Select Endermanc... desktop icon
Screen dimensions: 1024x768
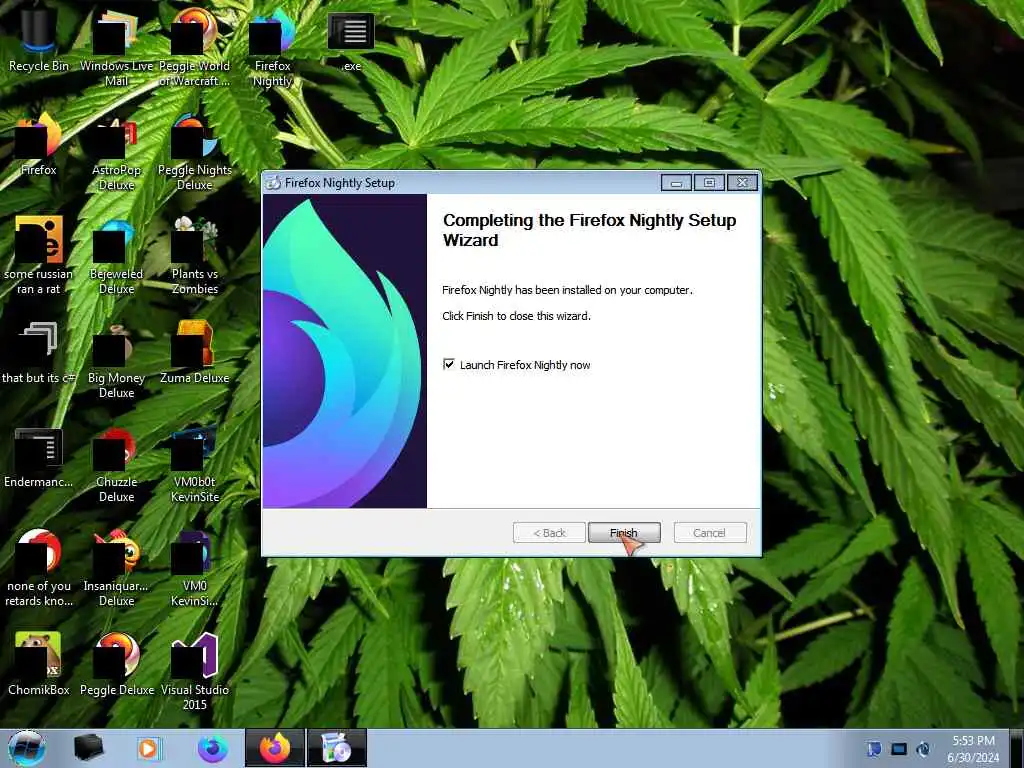(39, 457)
